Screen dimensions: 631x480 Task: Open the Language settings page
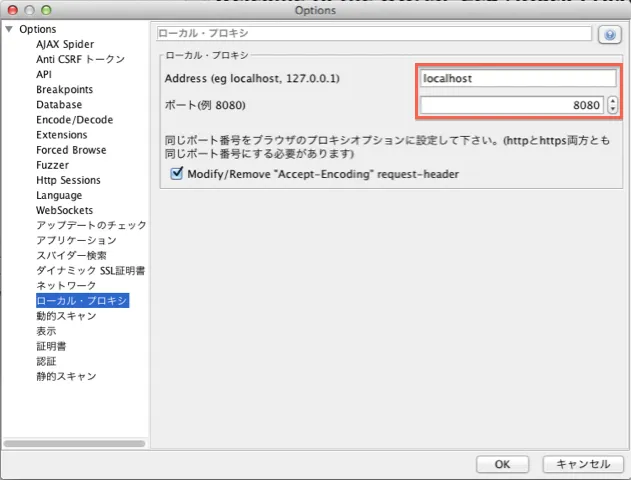click(59, 195)
